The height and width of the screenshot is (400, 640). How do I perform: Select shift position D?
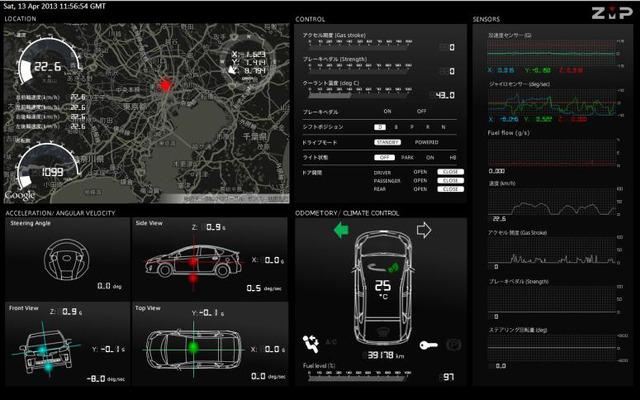(380, 127)
